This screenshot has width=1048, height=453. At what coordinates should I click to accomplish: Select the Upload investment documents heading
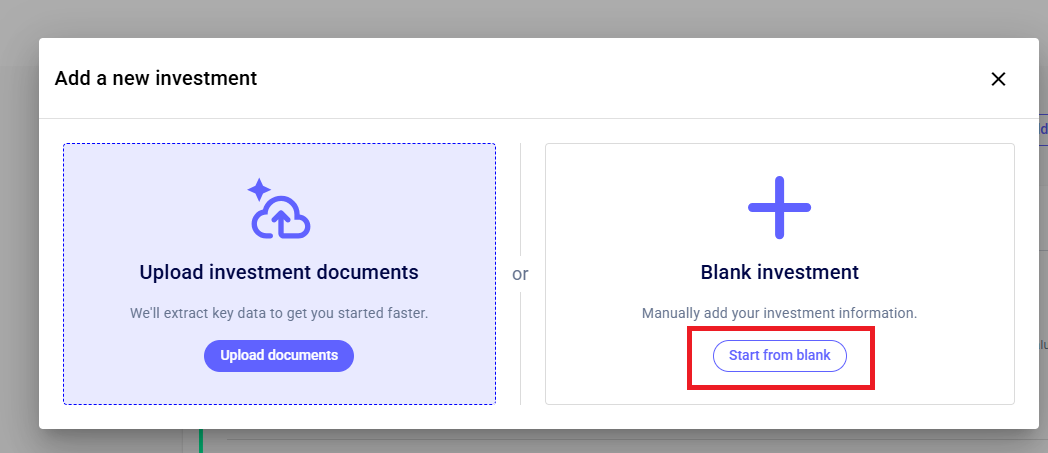tap(279, 272)
